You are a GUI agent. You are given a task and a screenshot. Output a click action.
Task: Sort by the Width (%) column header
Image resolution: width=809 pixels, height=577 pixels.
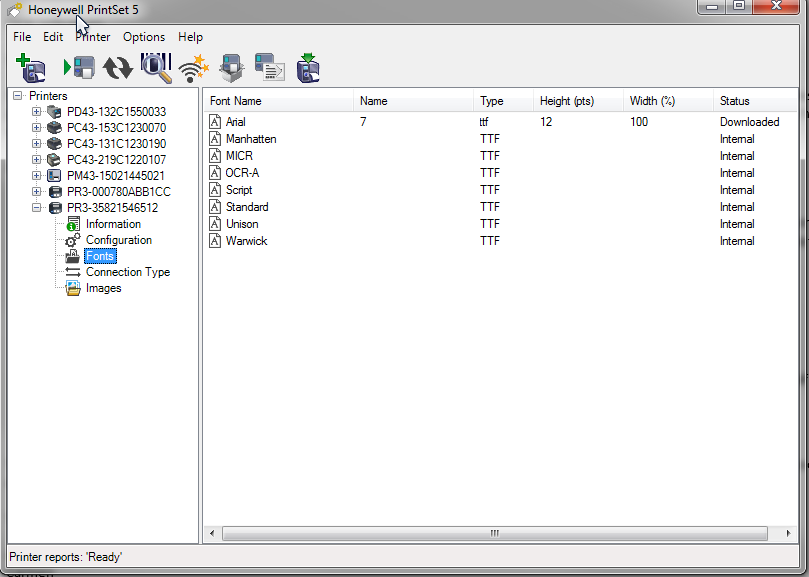click(668, 101)
